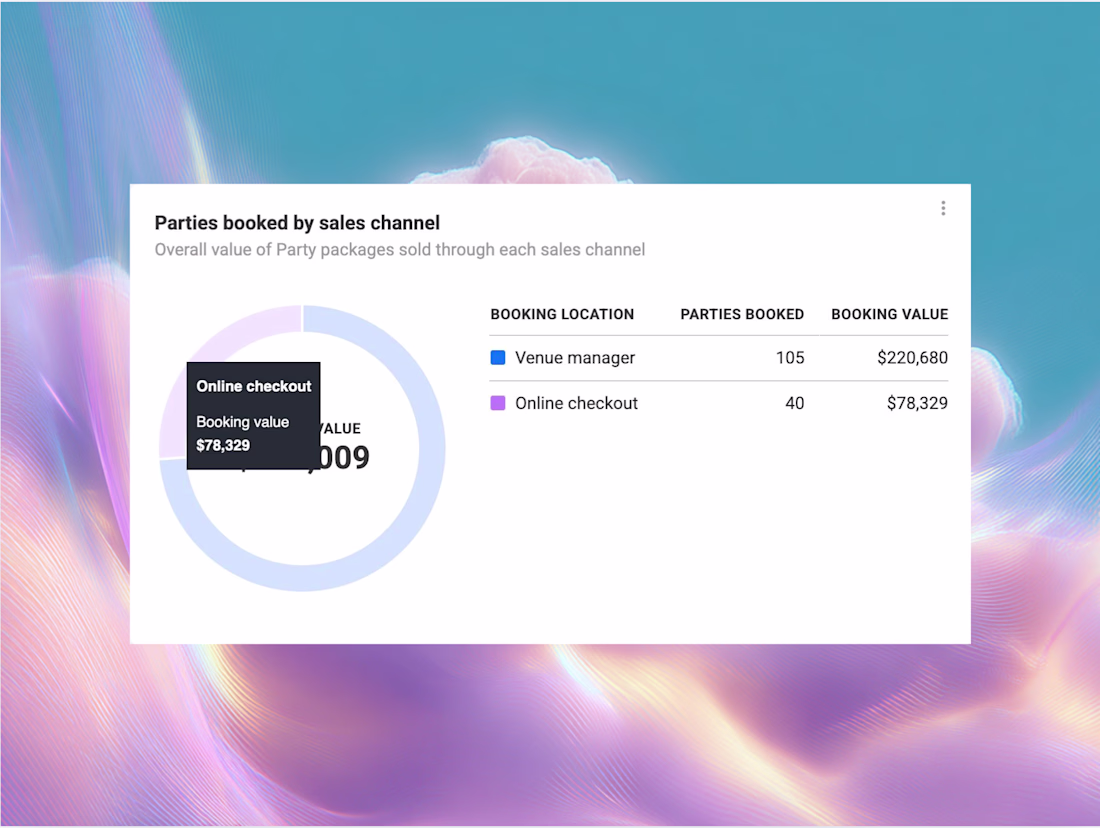Select the Online checkout label in the table
Image resolution: width=1100 pixels, height=828 pixels.
tap(576, 404)
